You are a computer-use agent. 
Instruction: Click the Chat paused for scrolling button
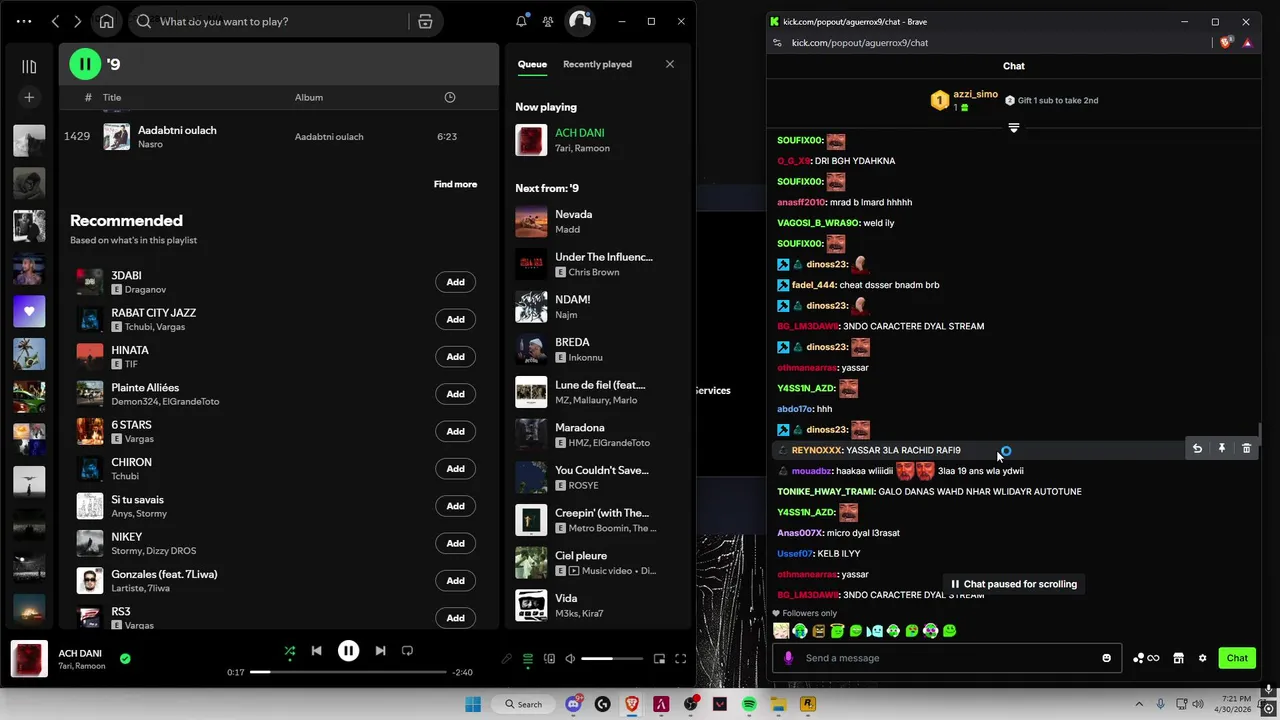(x=1013, y=584)
